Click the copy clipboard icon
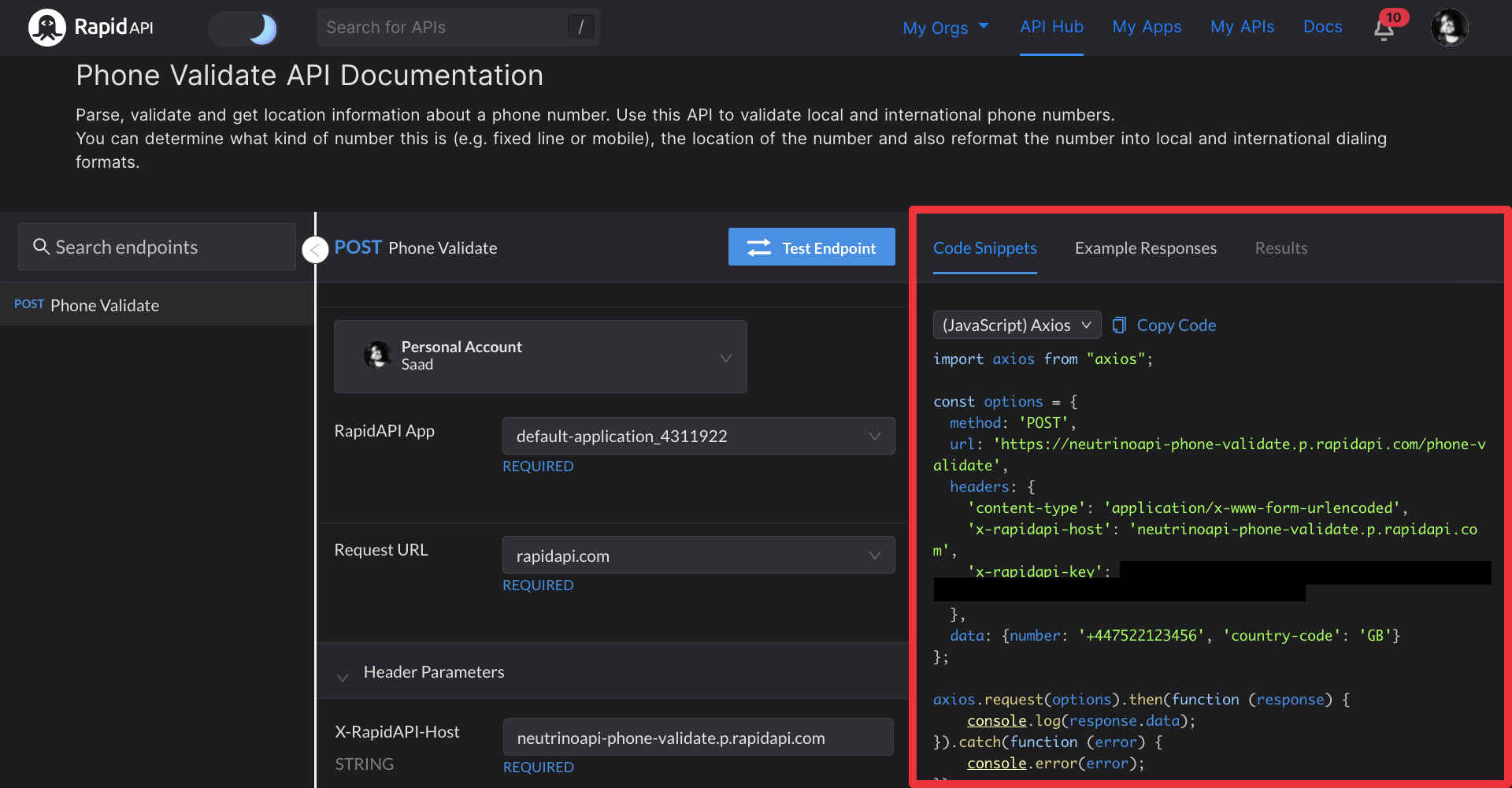Viewport: 1512px width, 788px height. click(1119, 325)
